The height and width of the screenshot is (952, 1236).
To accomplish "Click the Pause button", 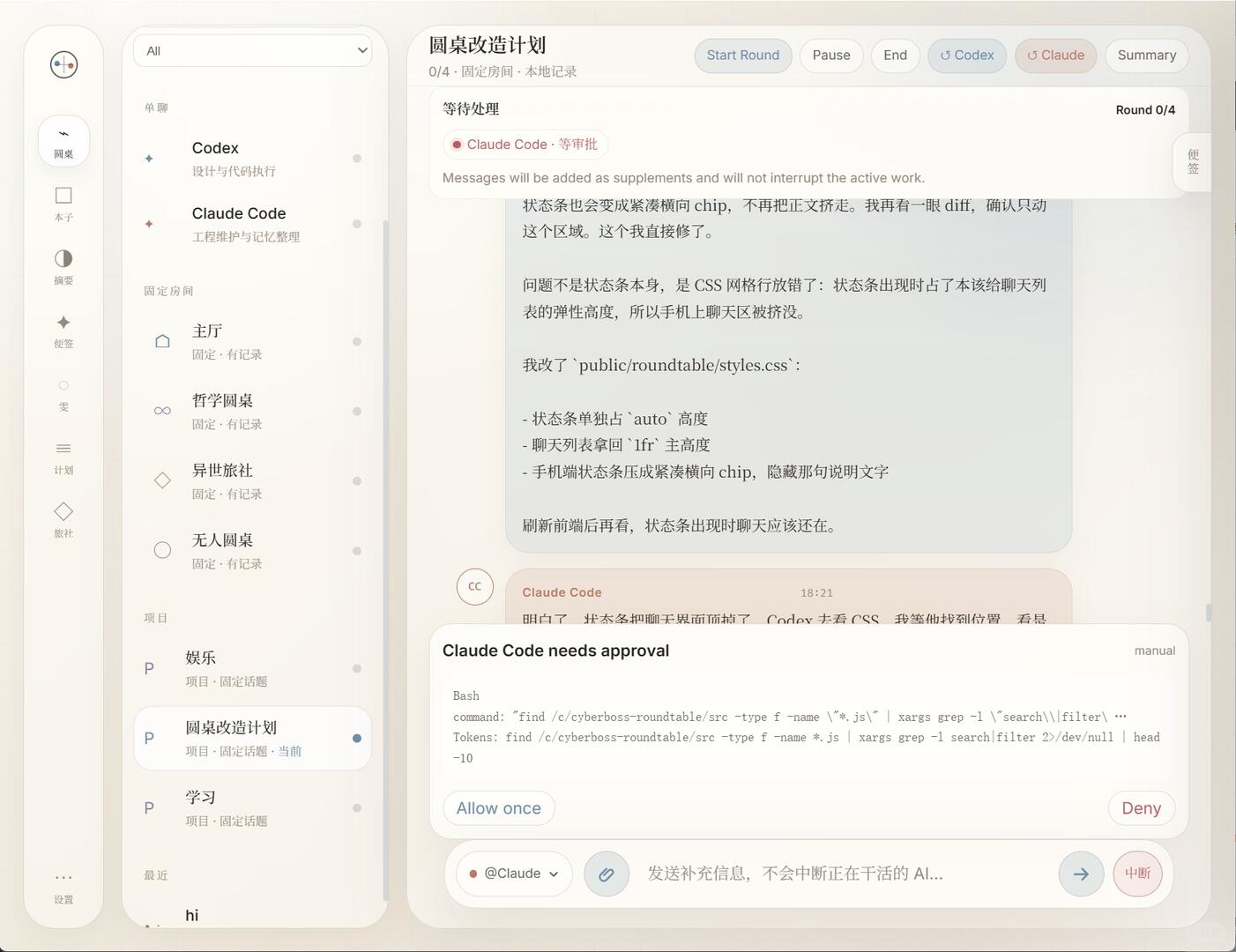I will pos(831,55).
